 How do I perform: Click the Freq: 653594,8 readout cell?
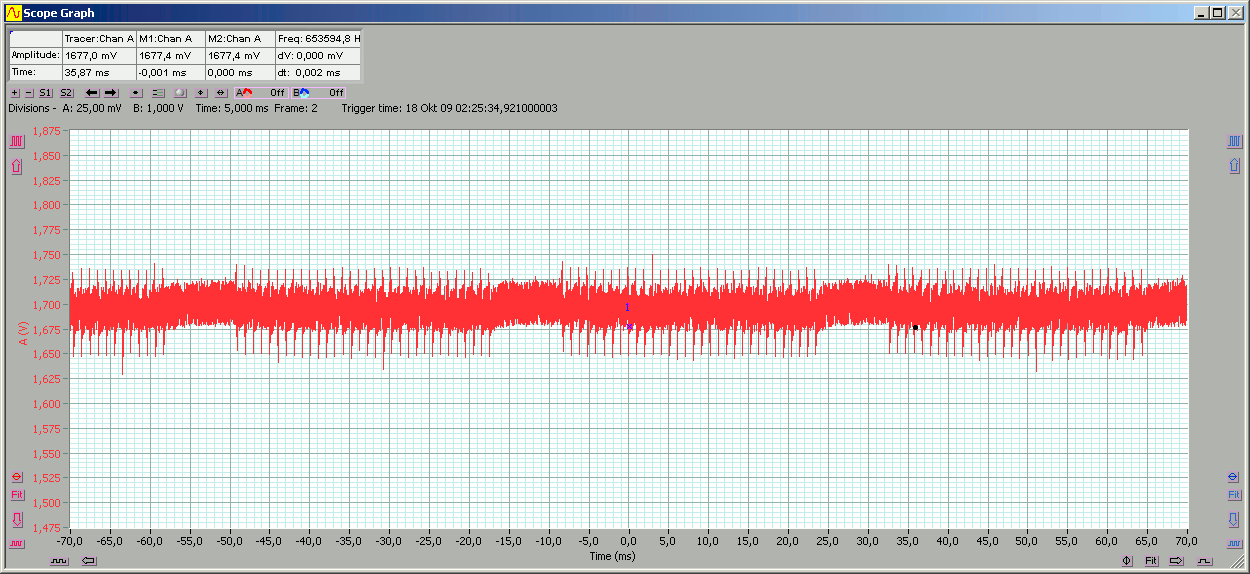tap(318, 39)
